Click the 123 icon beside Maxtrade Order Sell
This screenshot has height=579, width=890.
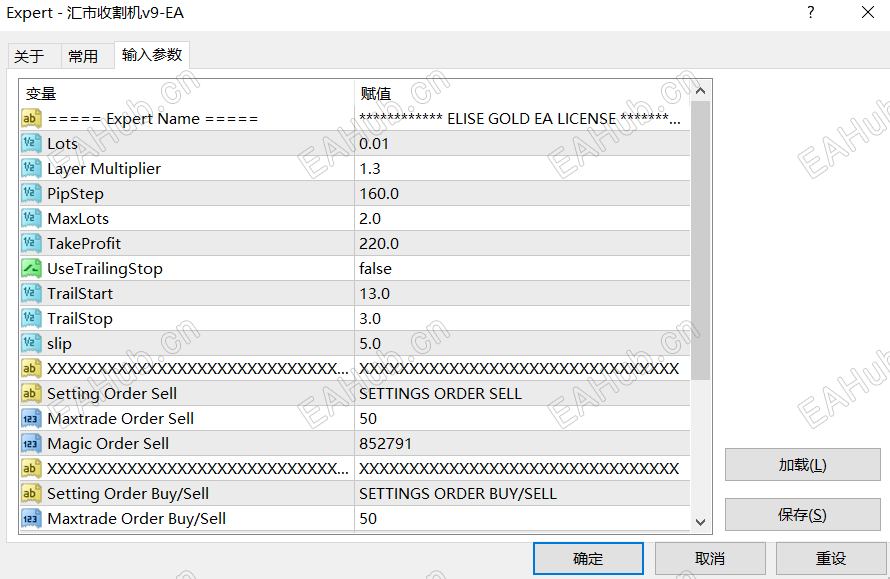[x=30, y=418]
